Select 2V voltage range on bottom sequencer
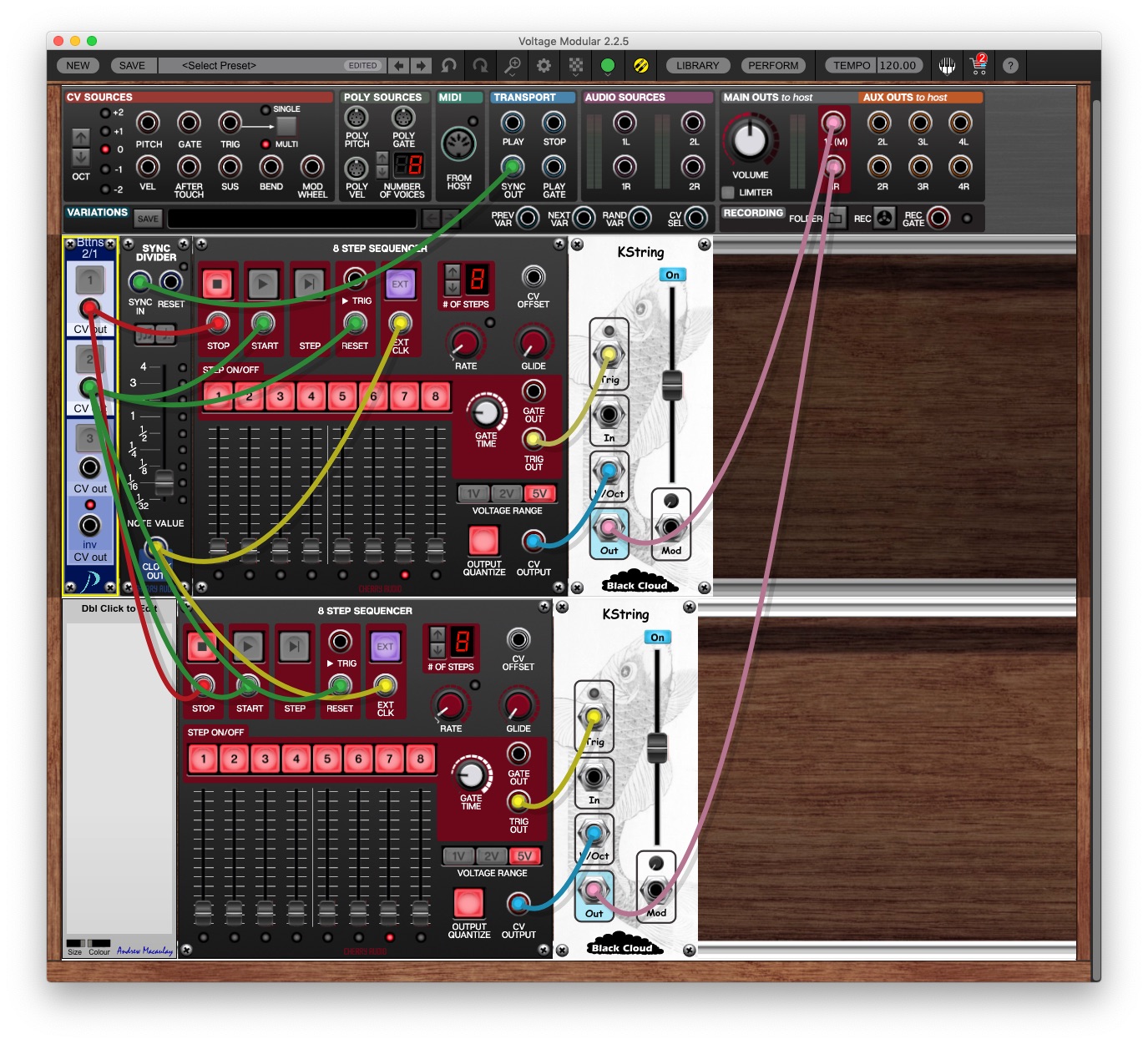Screen dimensions: 1148x1044 click(x=492, y=856)
